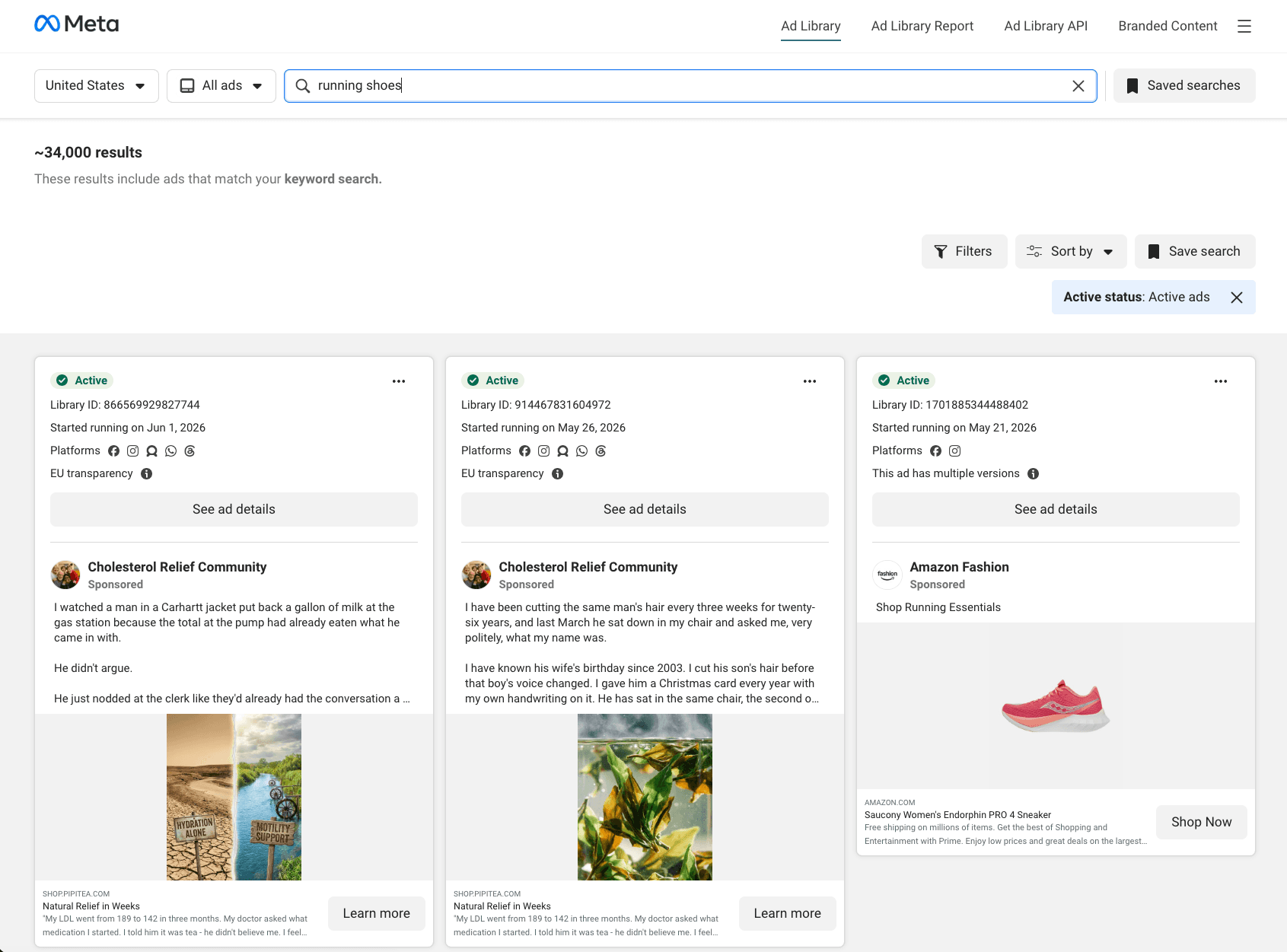Image resolution: width=1287 pixels, height=952 pixels.
Task: Open the Ad Library API tab
Action: (1046, 26)
